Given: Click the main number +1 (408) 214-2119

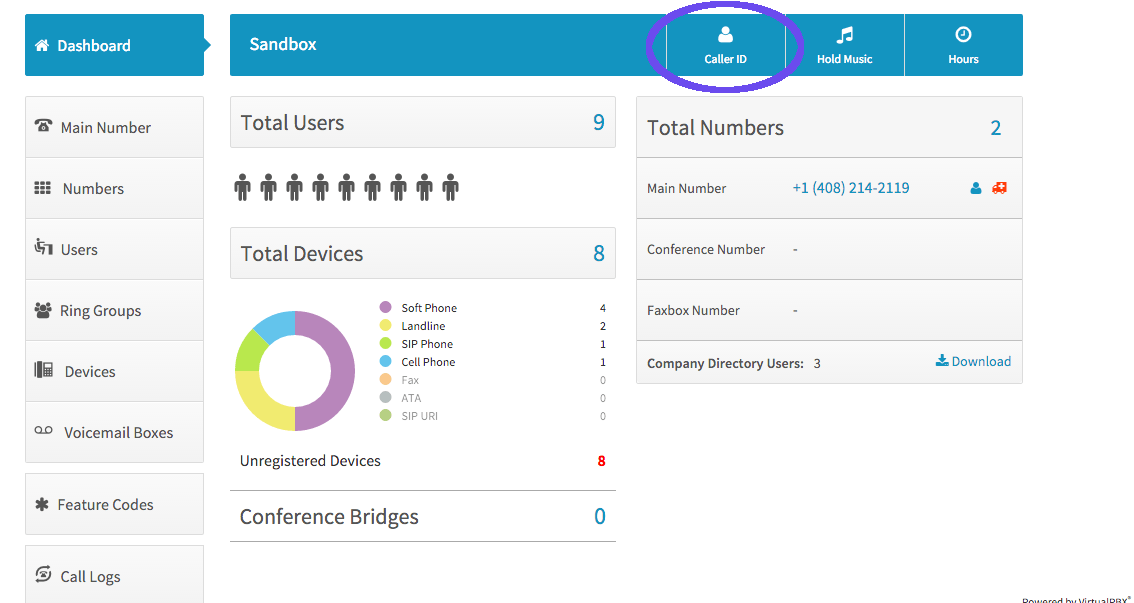Looking at the screenshot, I should pyautogui.click(x=850, y=188).
